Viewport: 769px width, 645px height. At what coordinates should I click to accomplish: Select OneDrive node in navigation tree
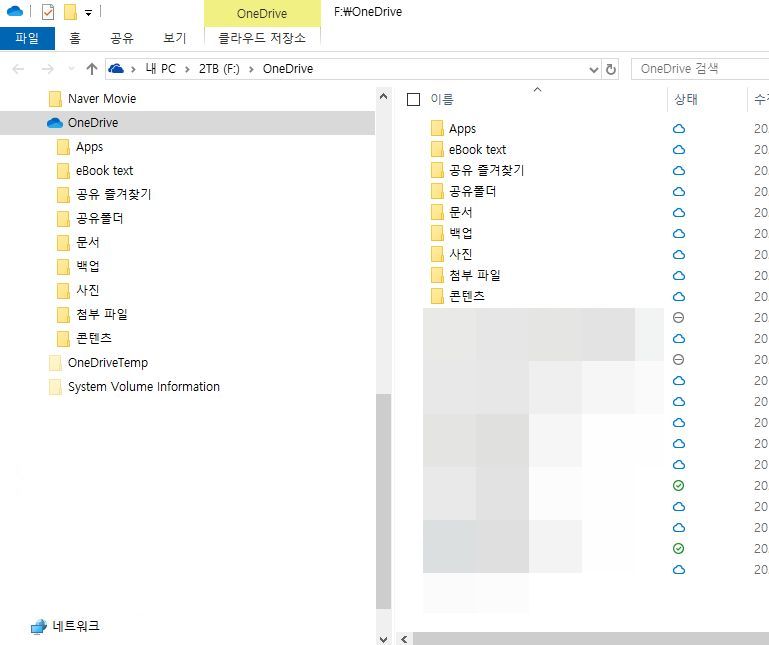coord(187,123)
